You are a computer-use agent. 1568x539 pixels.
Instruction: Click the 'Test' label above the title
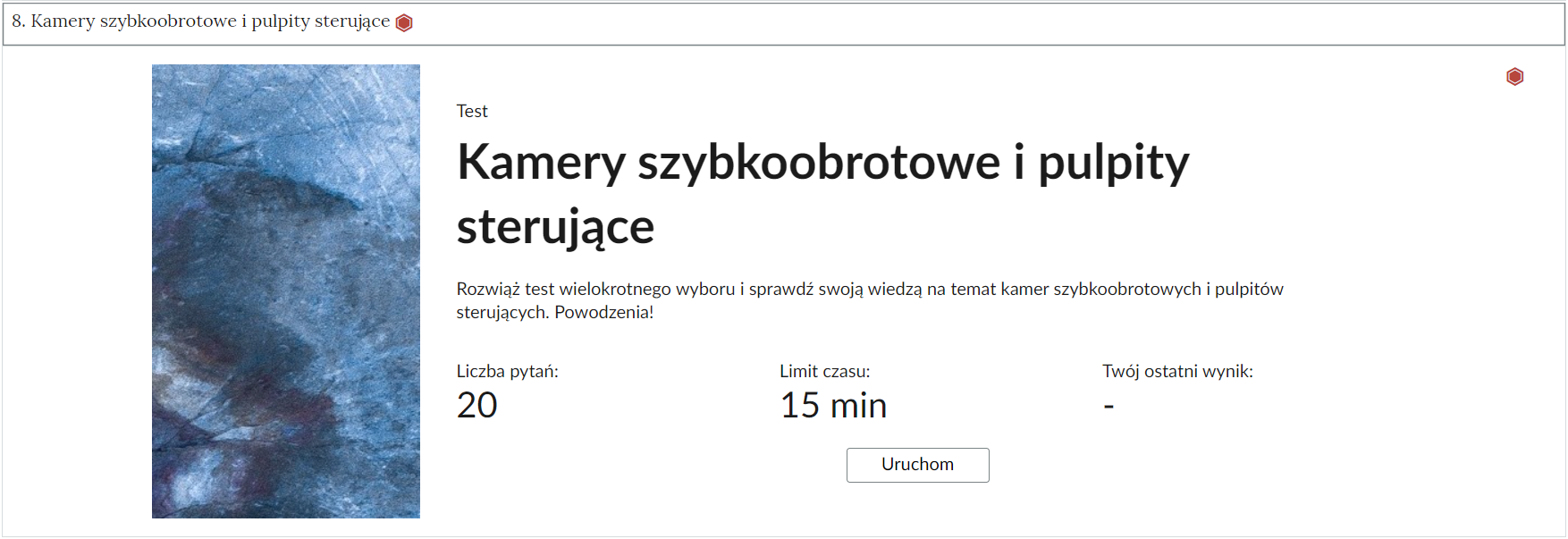tap(472, 111)
